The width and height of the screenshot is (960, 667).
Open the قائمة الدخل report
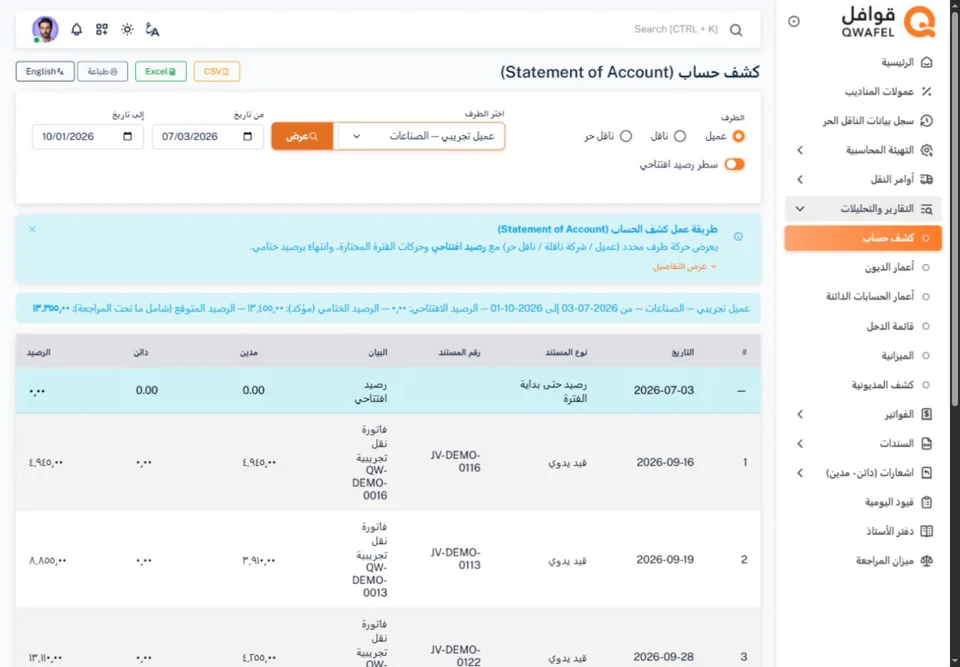[x=890, y=326]
